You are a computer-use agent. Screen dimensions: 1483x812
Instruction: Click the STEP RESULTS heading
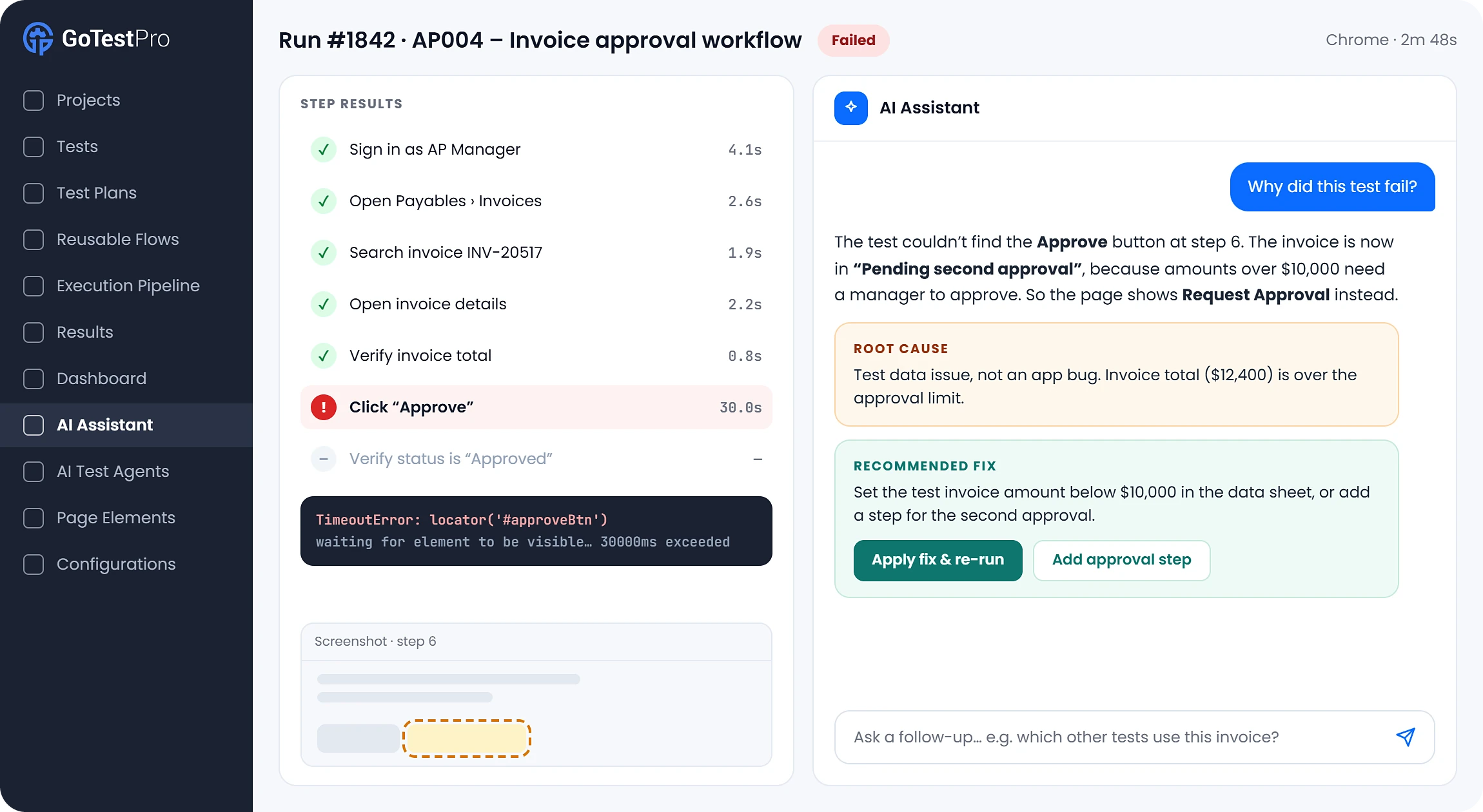click(351, 104)
